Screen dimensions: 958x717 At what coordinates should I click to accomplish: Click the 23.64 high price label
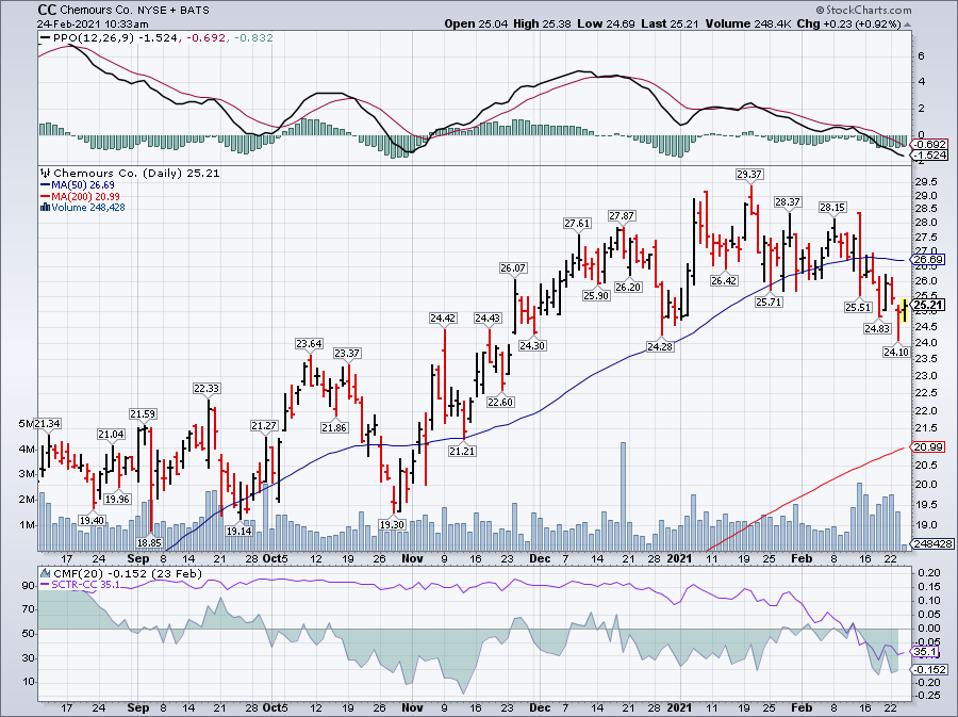click(309, 344)
